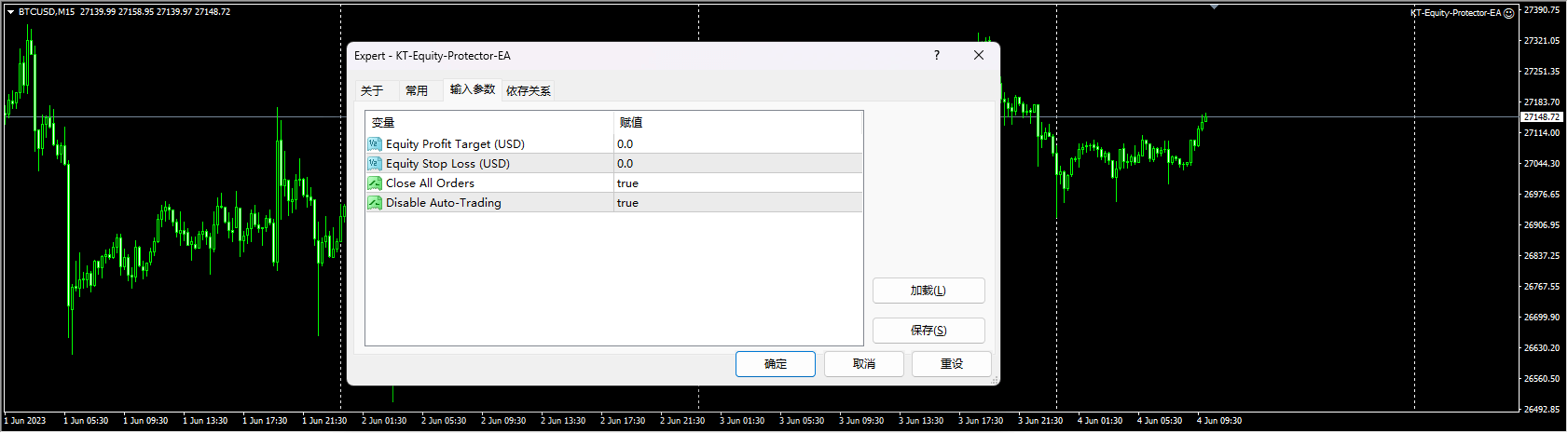Click the chart shift triangle marker at top

pyautogui.click(x=1214, y=7)
